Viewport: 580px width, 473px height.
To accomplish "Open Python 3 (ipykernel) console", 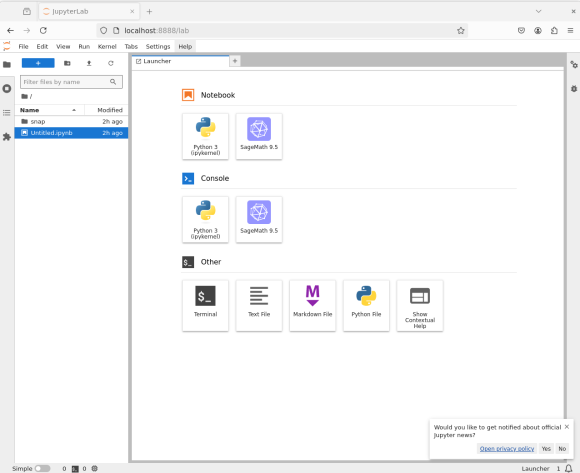I will click(x=205, y=220).
